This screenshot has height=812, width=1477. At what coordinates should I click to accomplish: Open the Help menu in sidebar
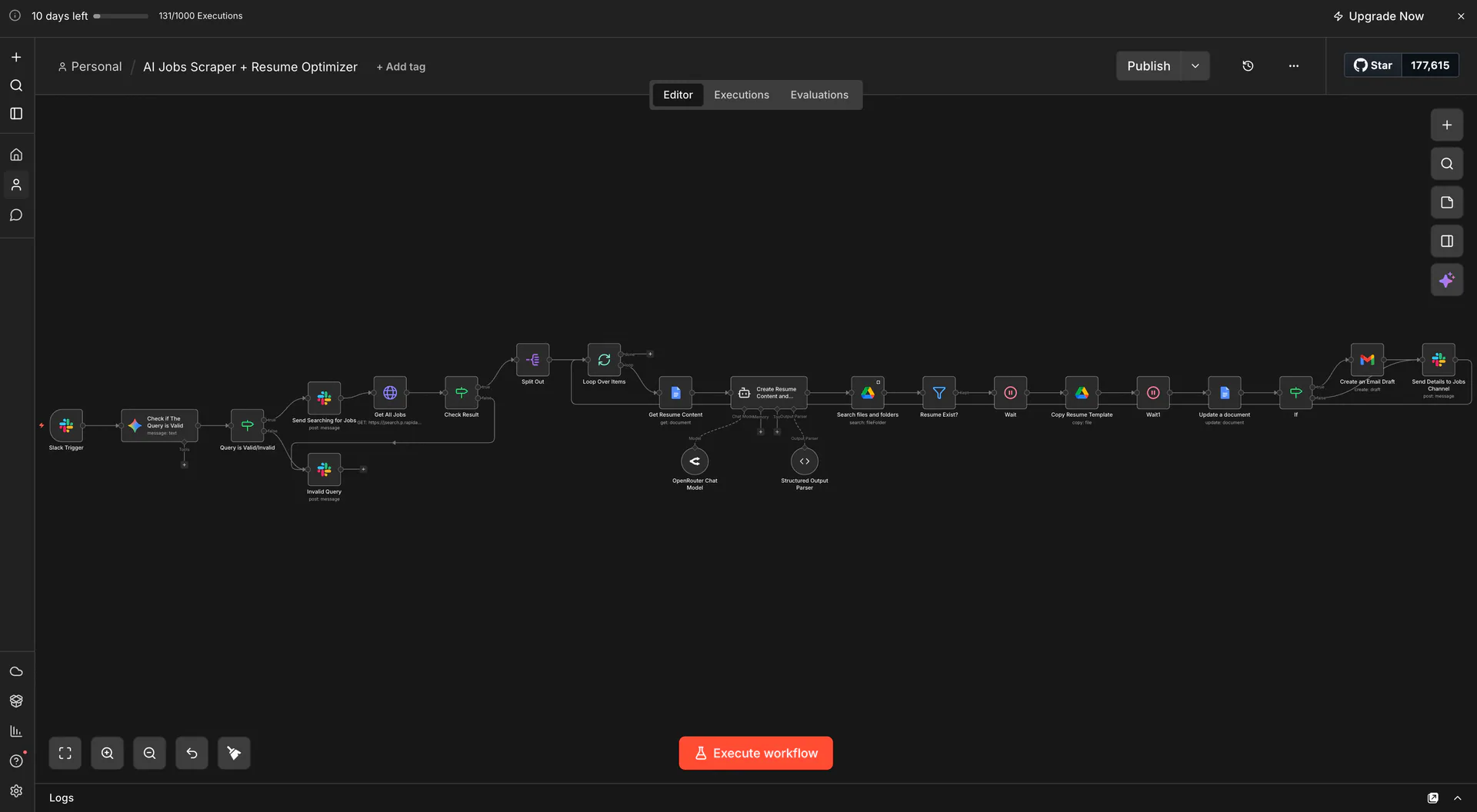pyautogui.click(x=16, y=761)
